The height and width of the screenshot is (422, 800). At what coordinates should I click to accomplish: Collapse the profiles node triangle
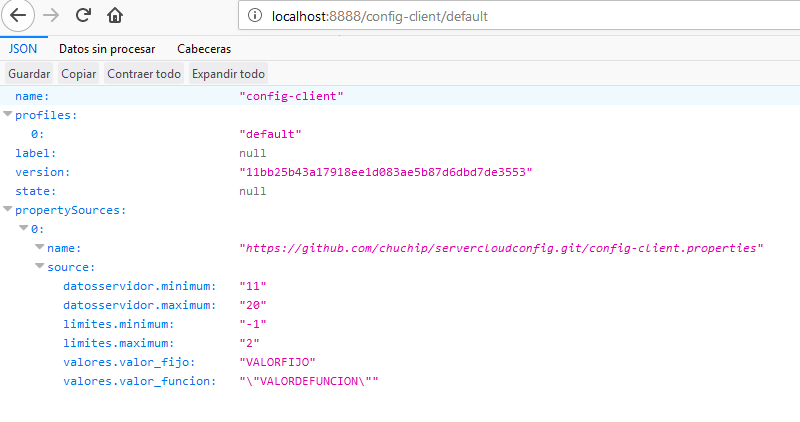[8, 115]
